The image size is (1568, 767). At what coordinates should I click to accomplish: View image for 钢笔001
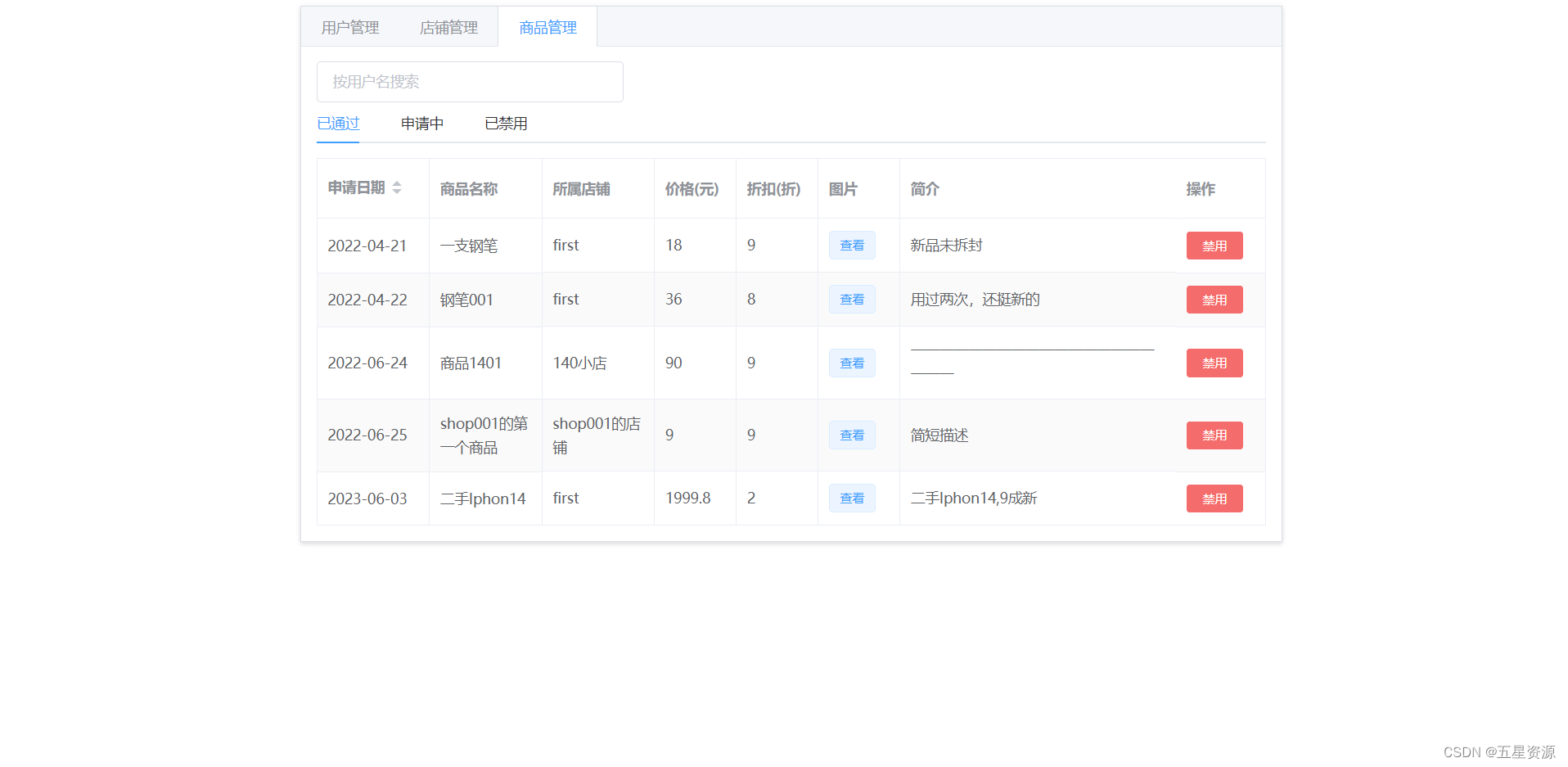click(x=851, y=299)
